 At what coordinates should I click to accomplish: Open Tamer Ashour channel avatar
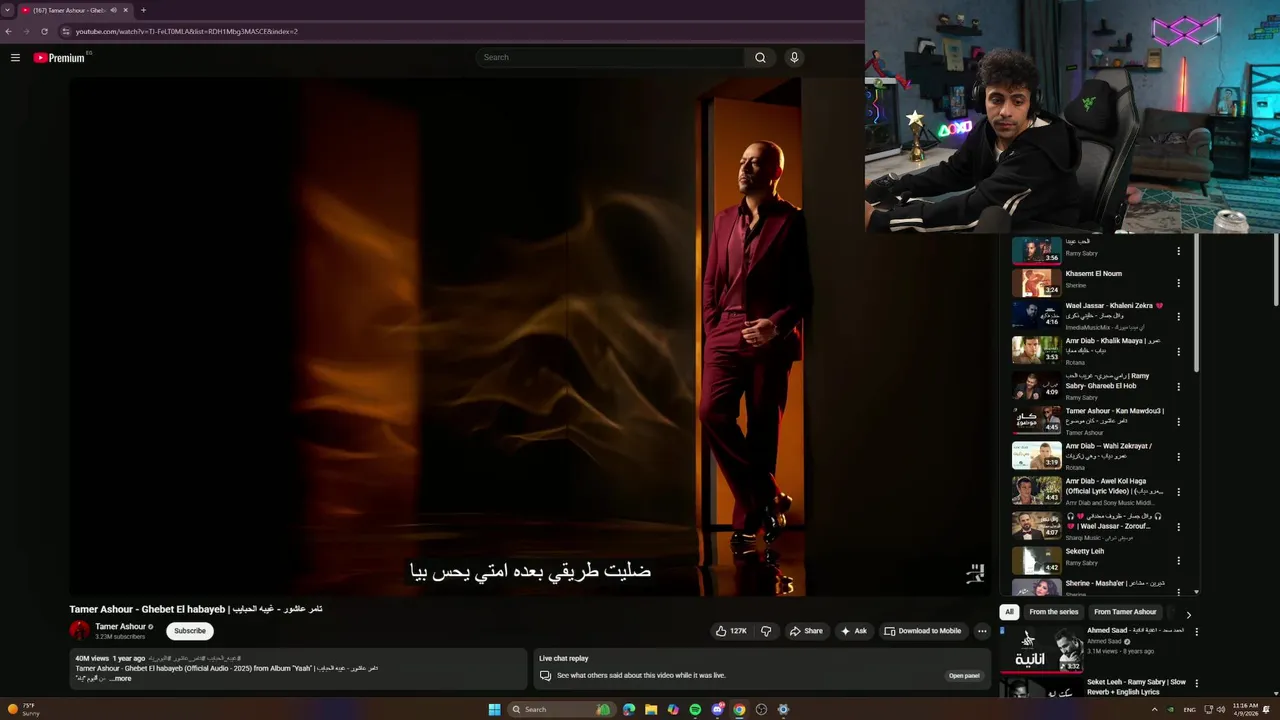tap(79, 630)
